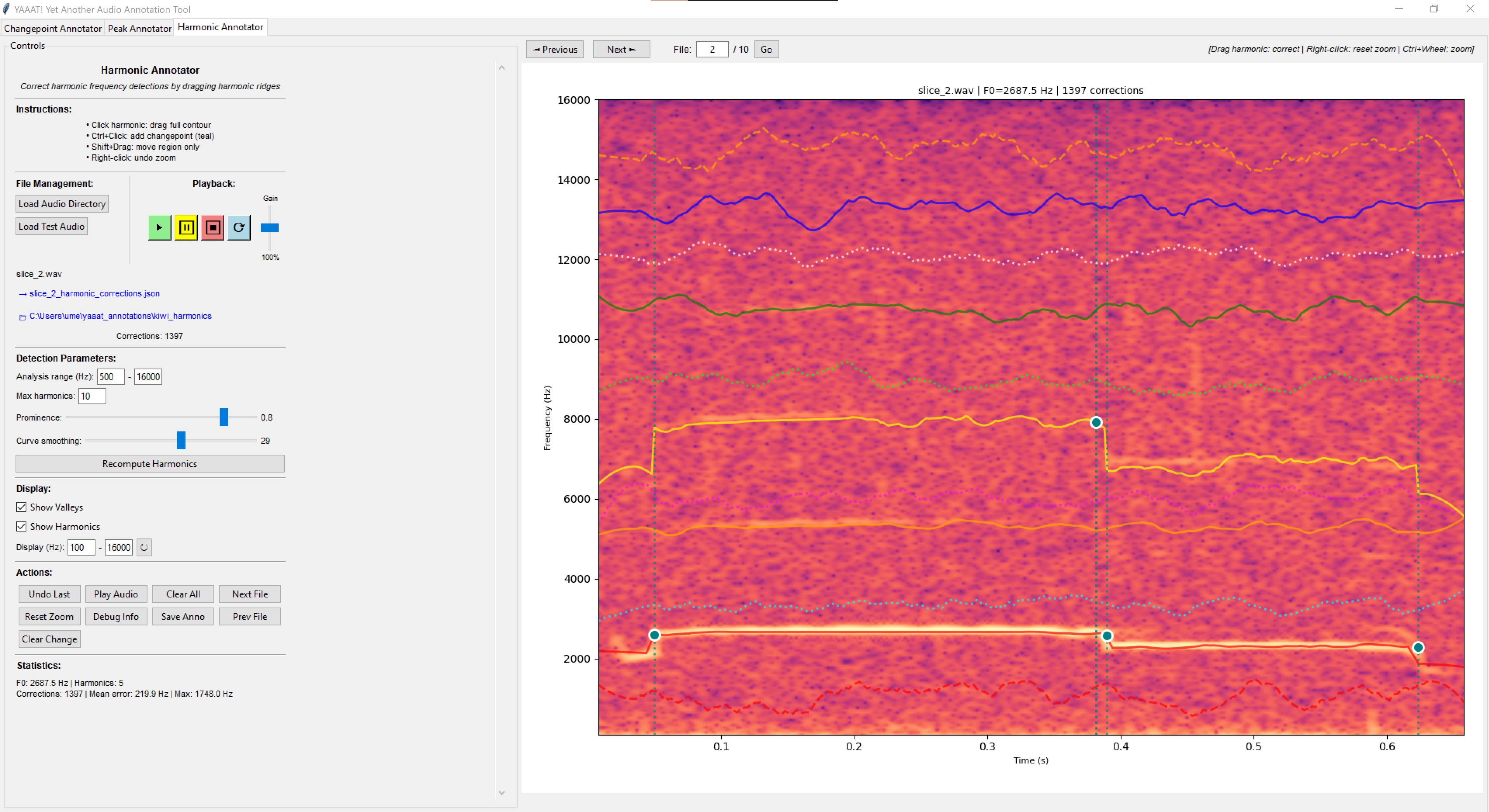Click the refresh icon beside Display range fields

[143, 547]
